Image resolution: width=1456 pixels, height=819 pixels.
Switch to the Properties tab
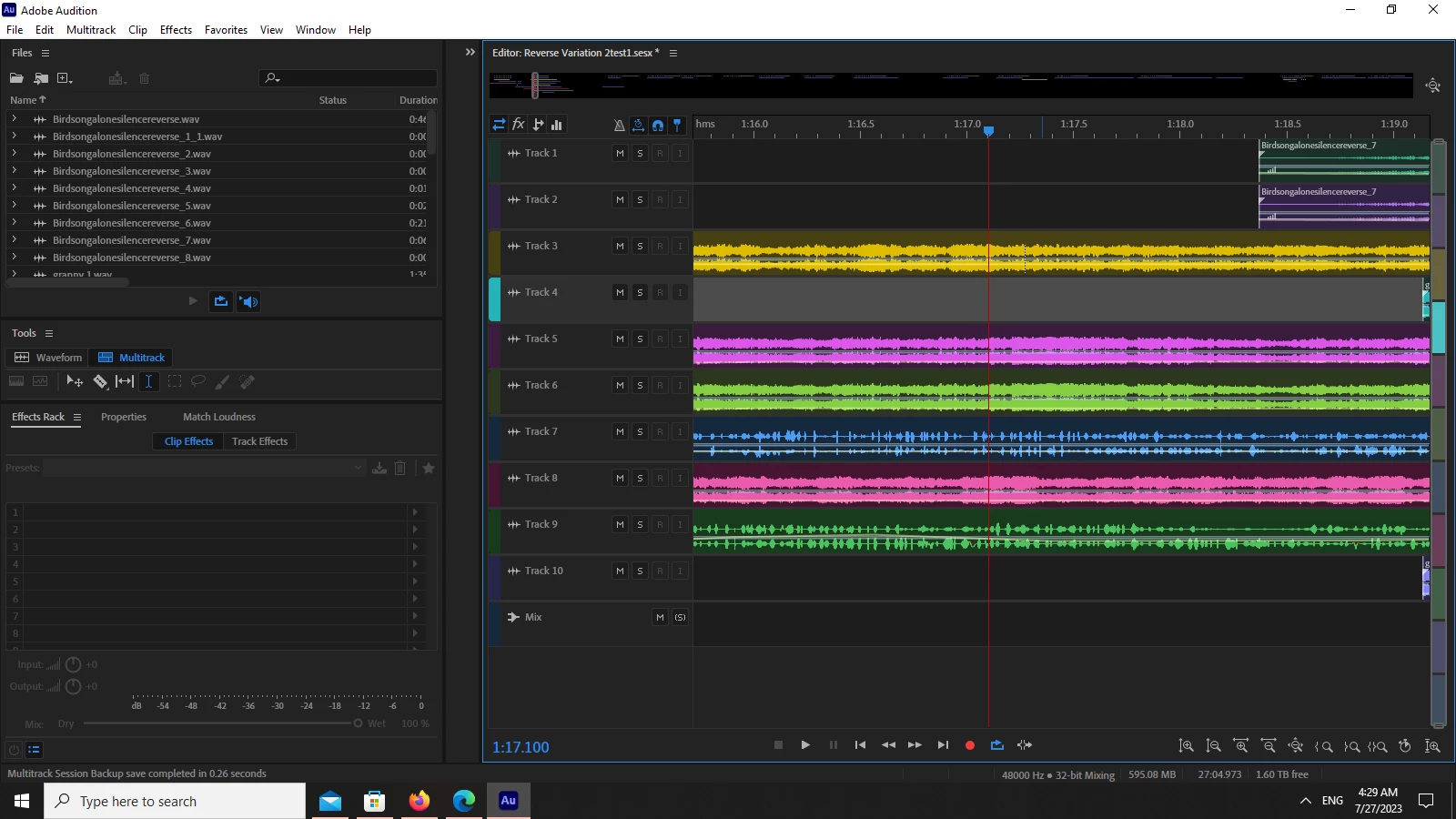click(x=124, y=417)
